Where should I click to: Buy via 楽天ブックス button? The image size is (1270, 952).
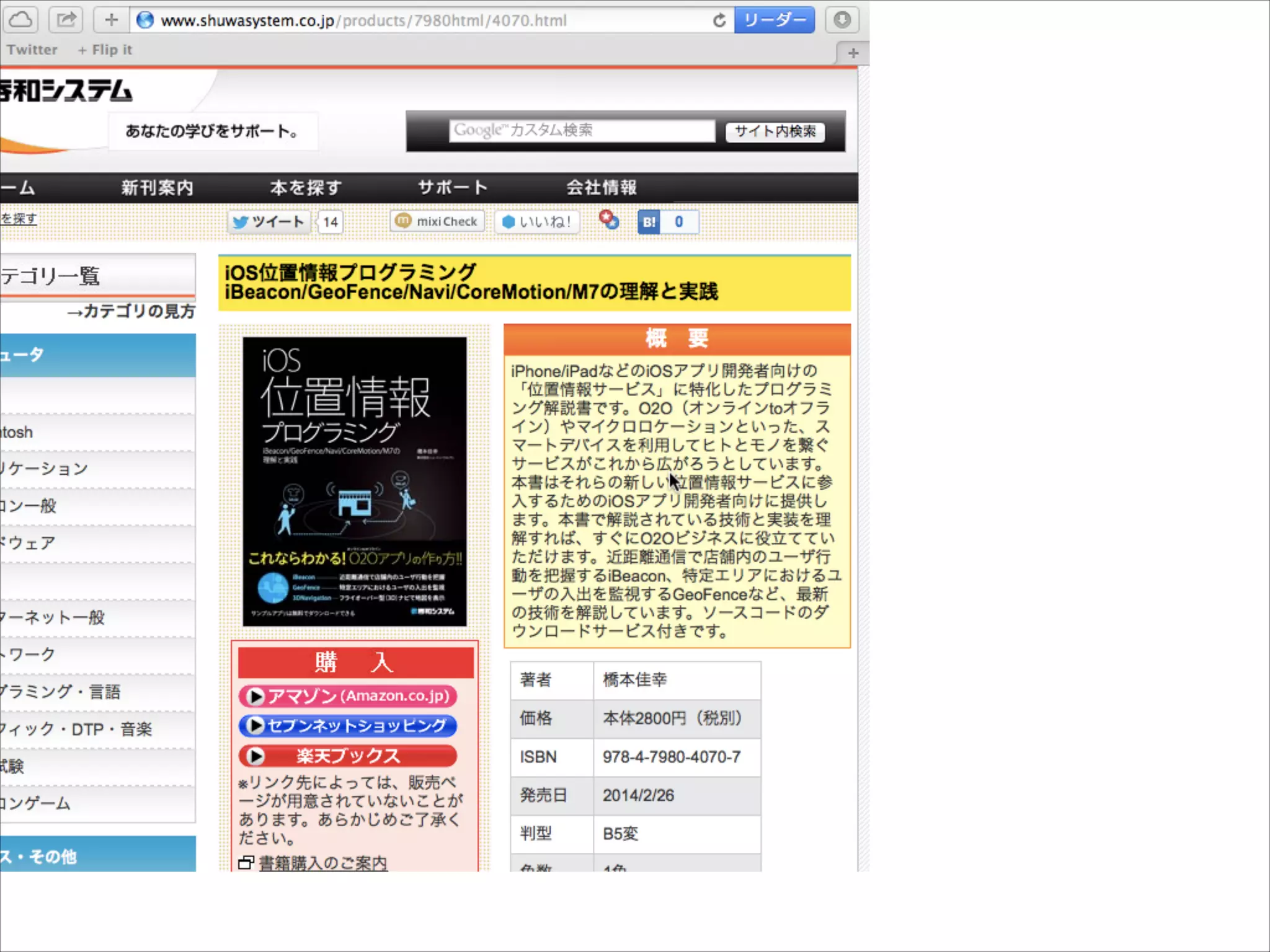(348, 756)
